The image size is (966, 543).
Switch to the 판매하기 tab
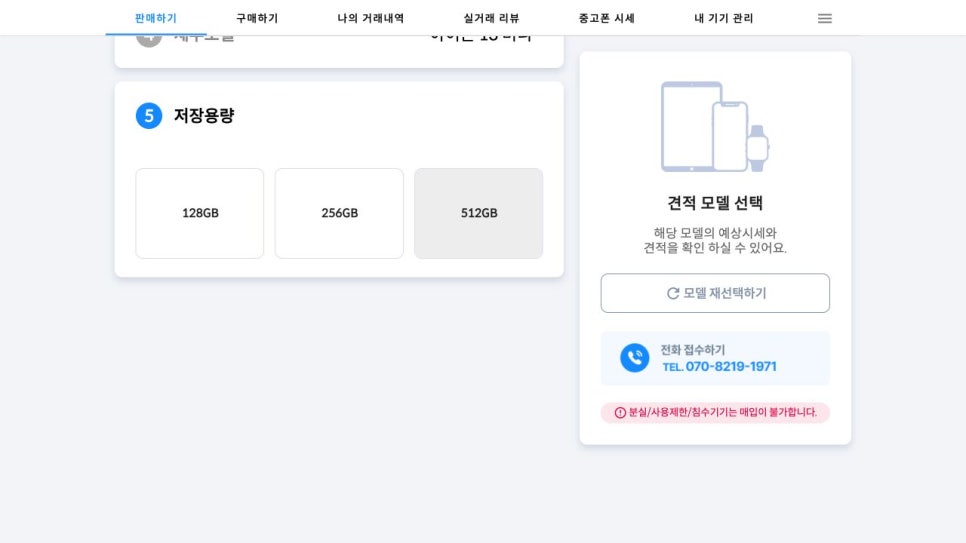pyautogui.click(x=155, y=18)
